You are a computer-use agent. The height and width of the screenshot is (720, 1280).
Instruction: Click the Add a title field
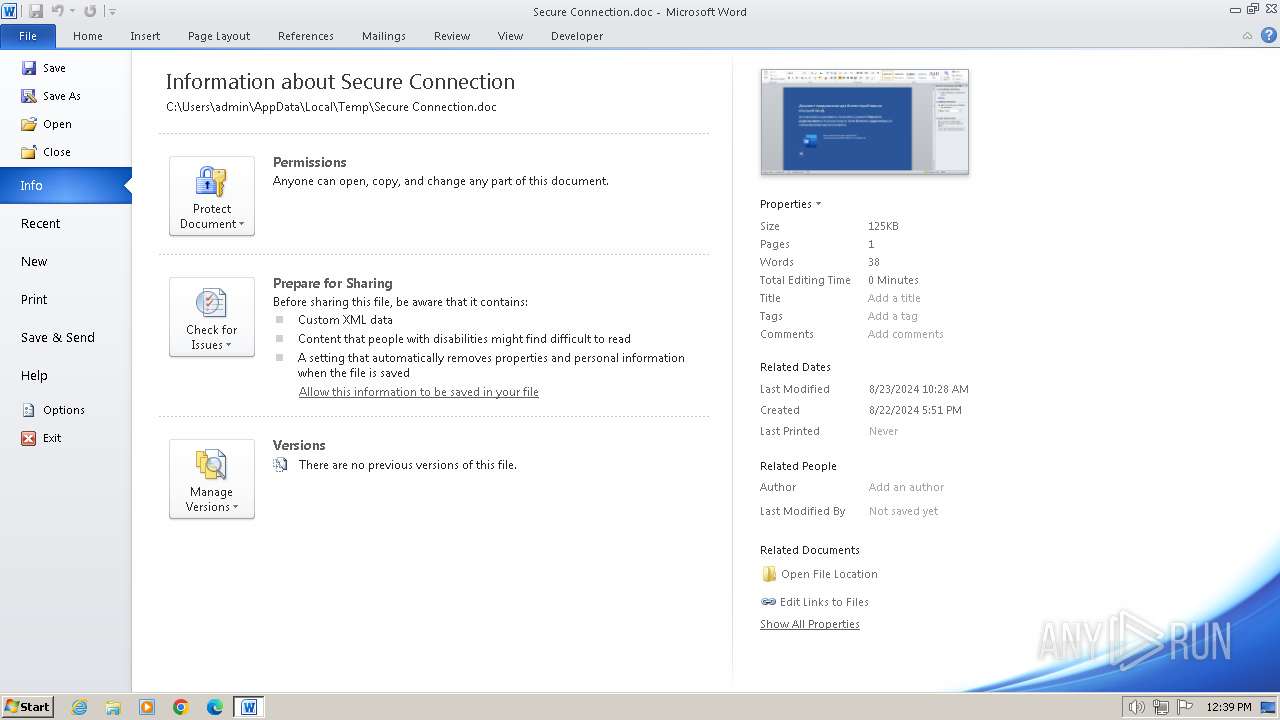coord(894,298)
